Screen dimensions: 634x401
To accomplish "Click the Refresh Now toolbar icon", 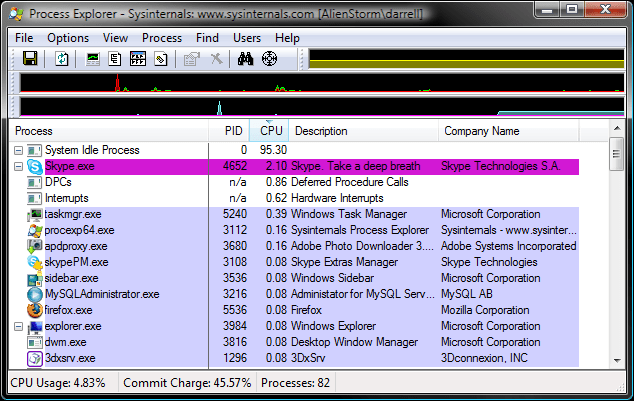I will click(x=62, y=60).
